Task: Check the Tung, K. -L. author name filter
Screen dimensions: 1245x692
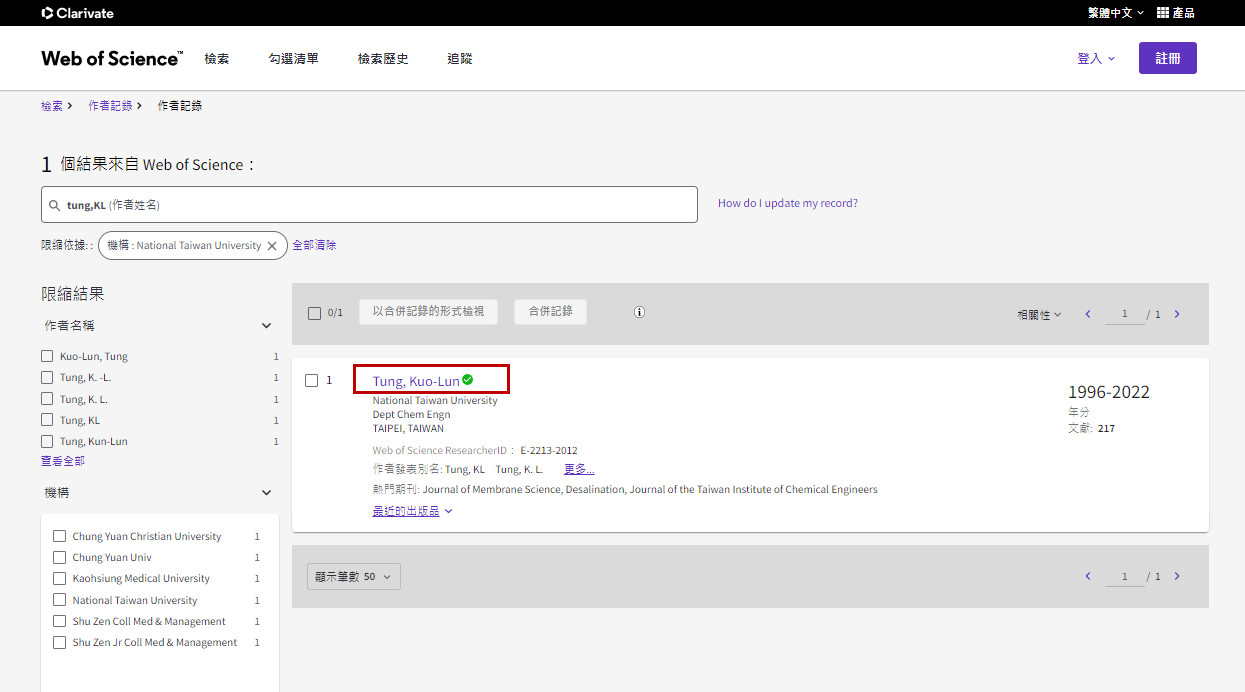Action: click(47, 377)
